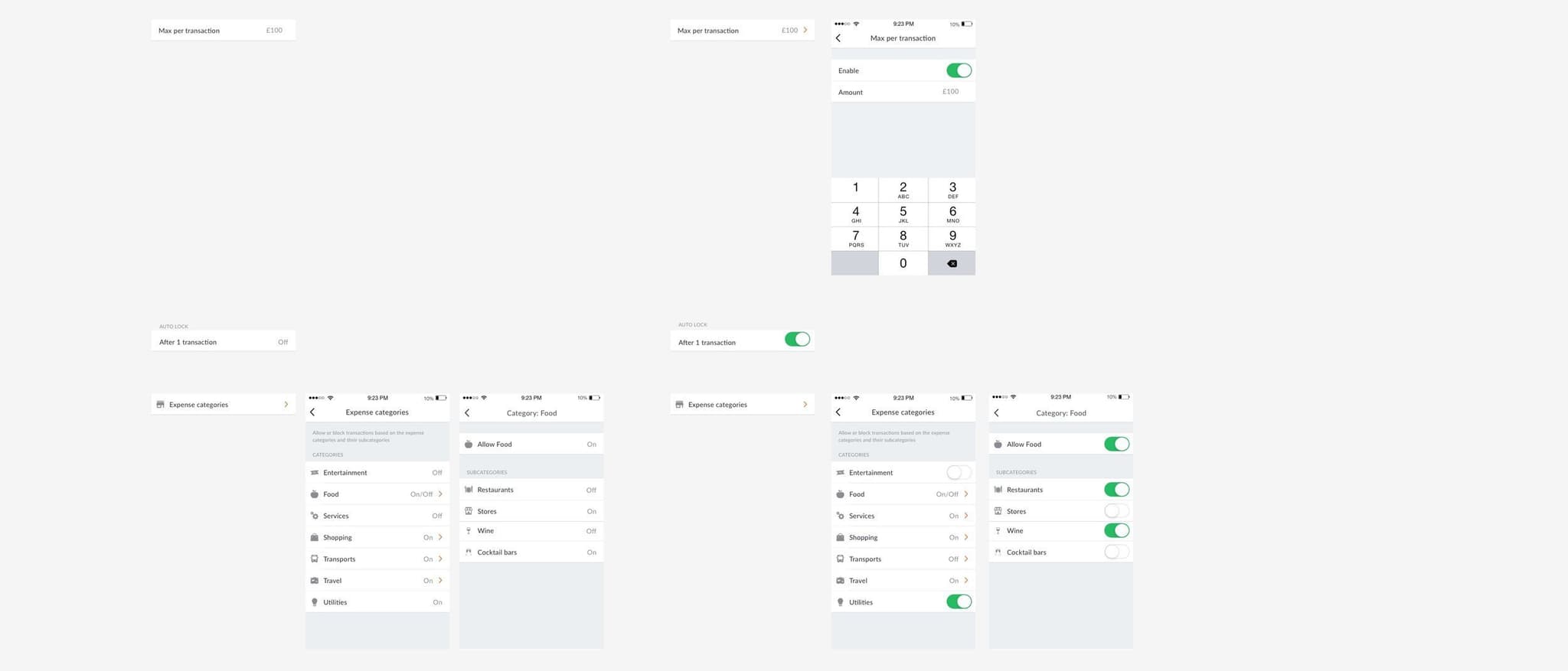
Task: Click the Amount £100 input field
Action: [x=903, y=92]
